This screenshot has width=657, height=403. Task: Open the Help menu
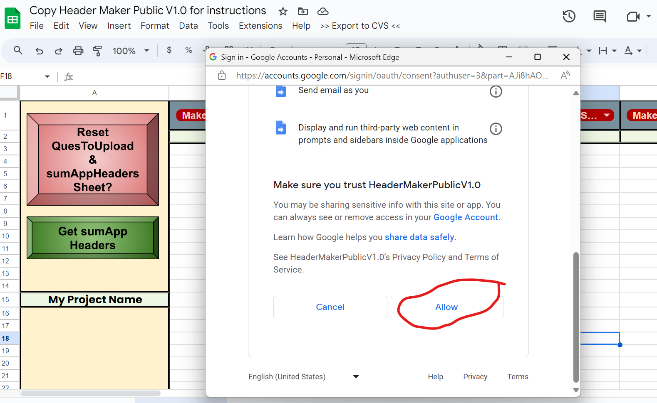301,26
